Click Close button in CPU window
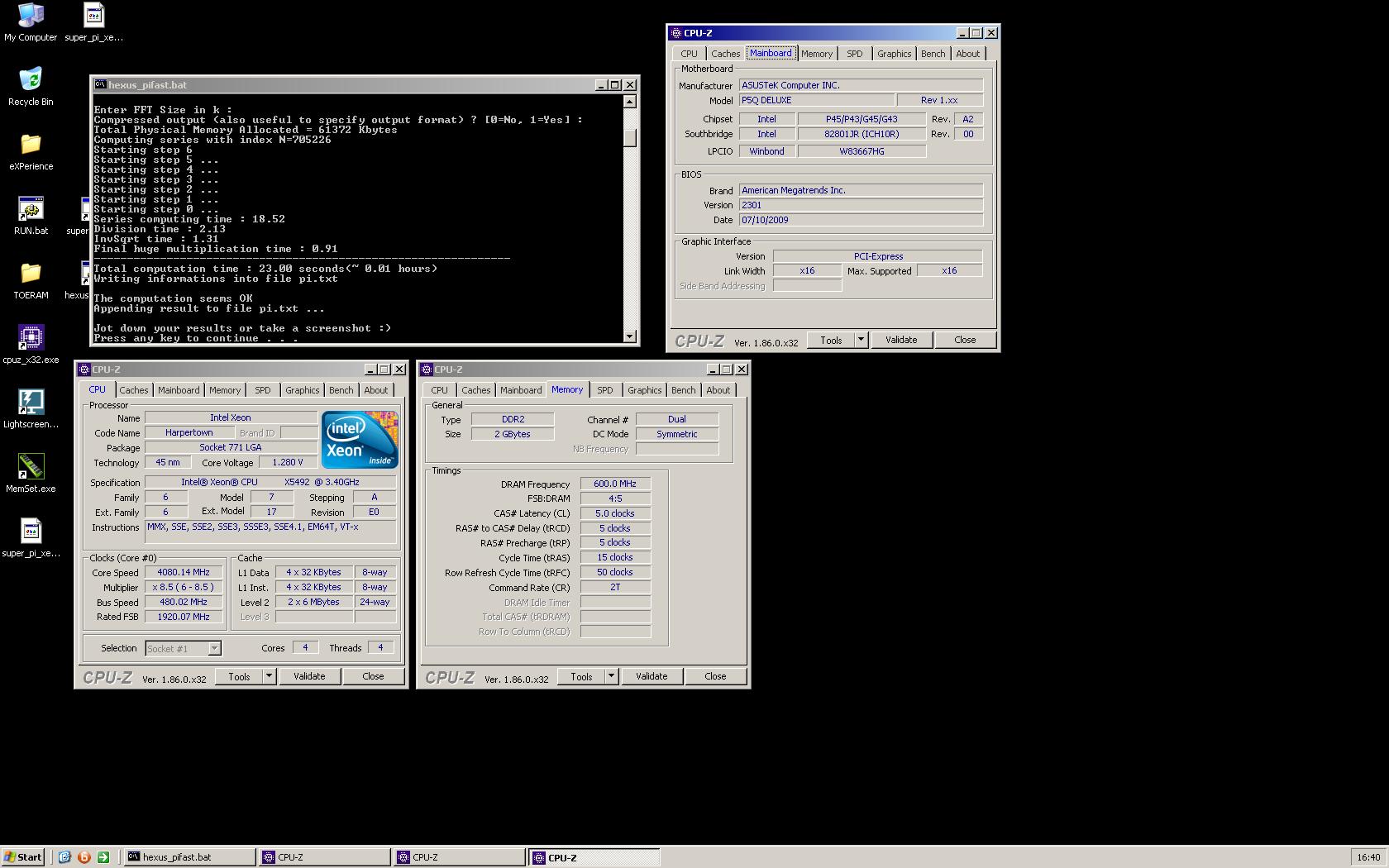 click(373, 676)
